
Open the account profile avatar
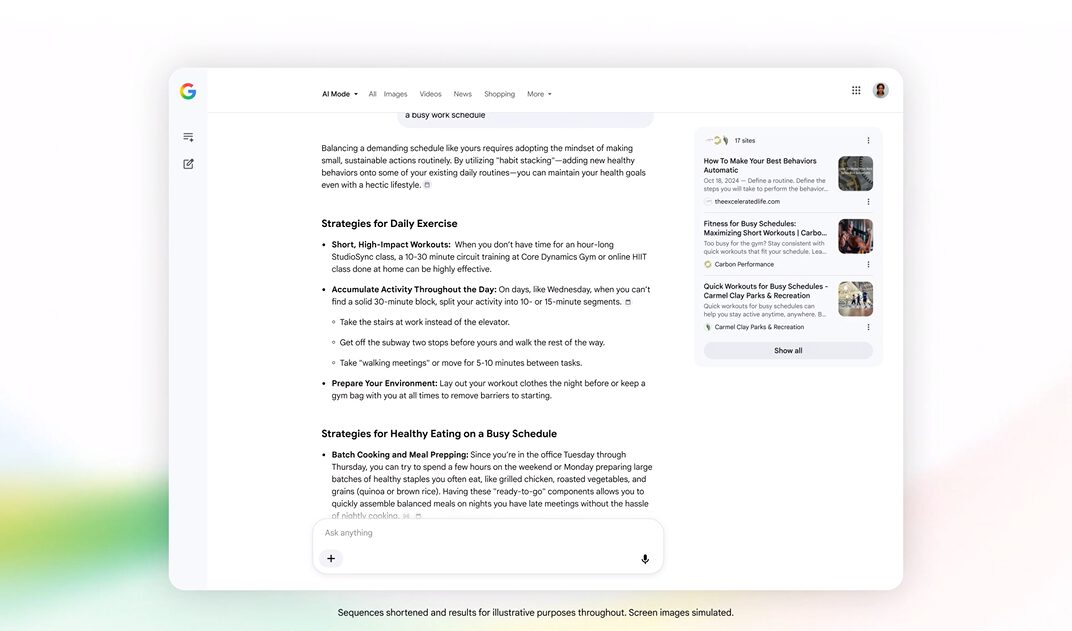tap(881, 90)
